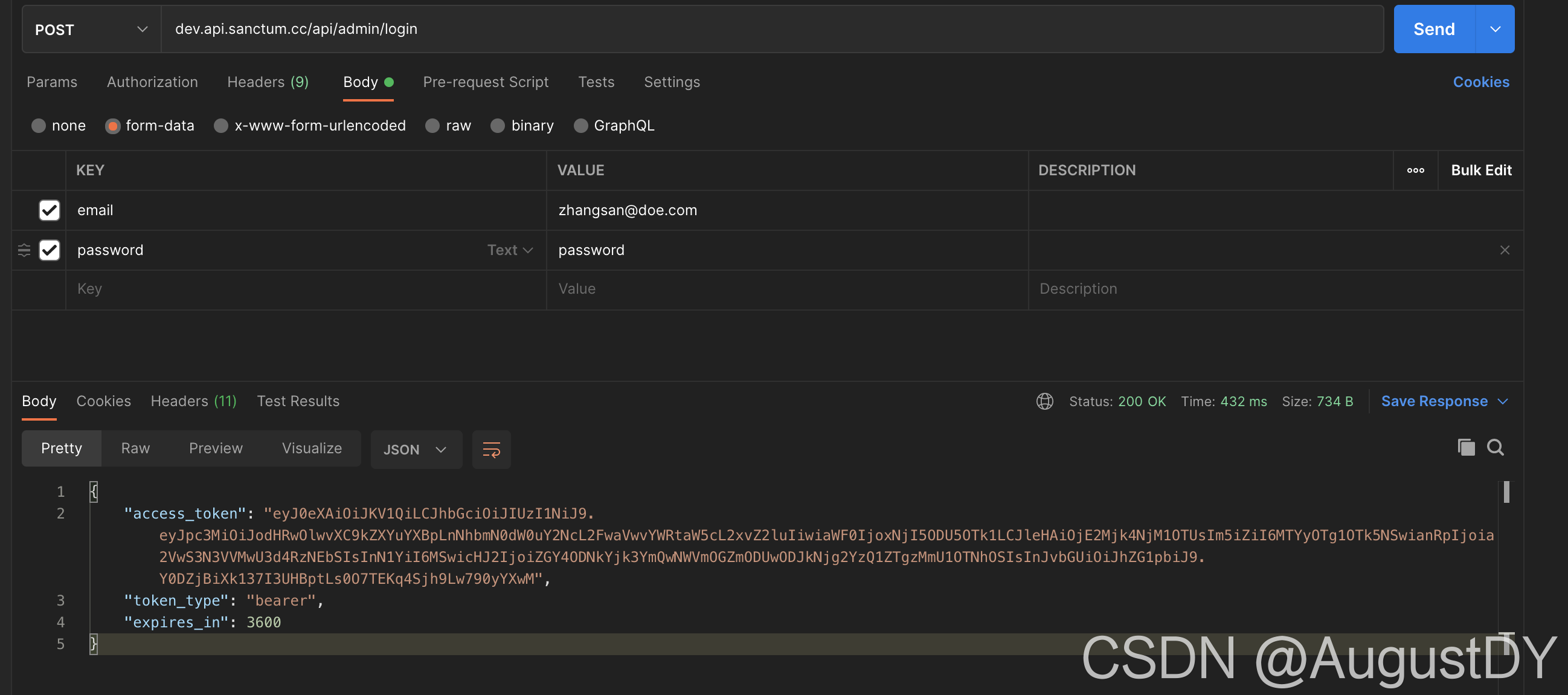Click the search response magnifier icon

(1495, 448)
